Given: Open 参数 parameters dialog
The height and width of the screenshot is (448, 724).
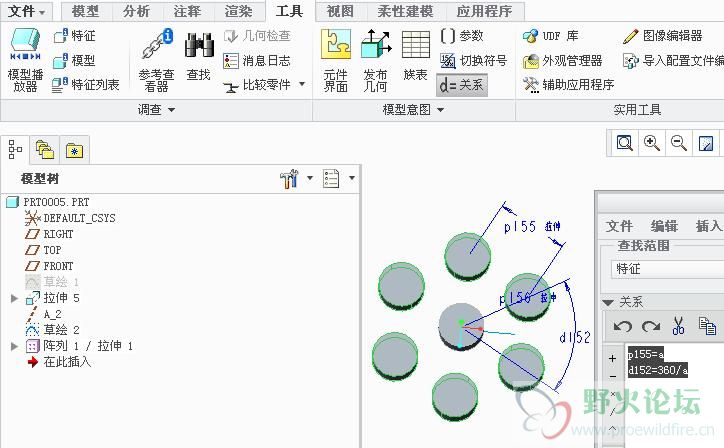Looking at the screenshot, I should [x=462, y=36].
